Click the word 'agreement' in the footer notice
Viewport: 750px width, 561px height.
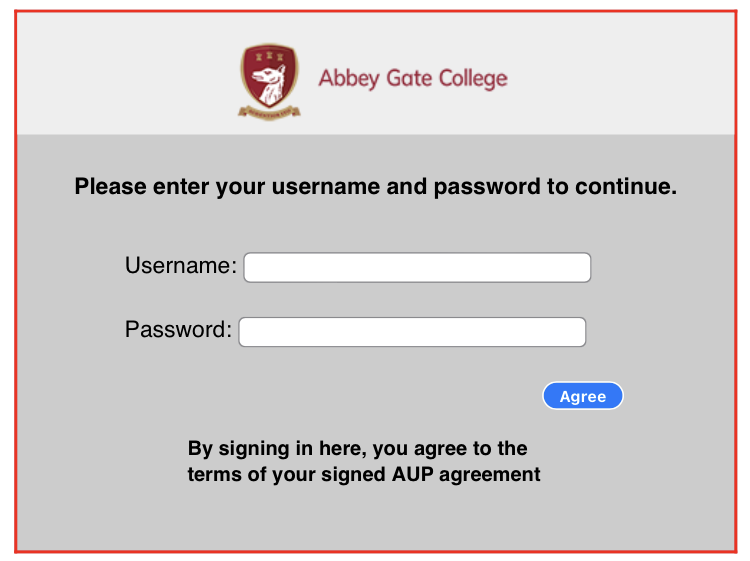[x=490, y=475]
